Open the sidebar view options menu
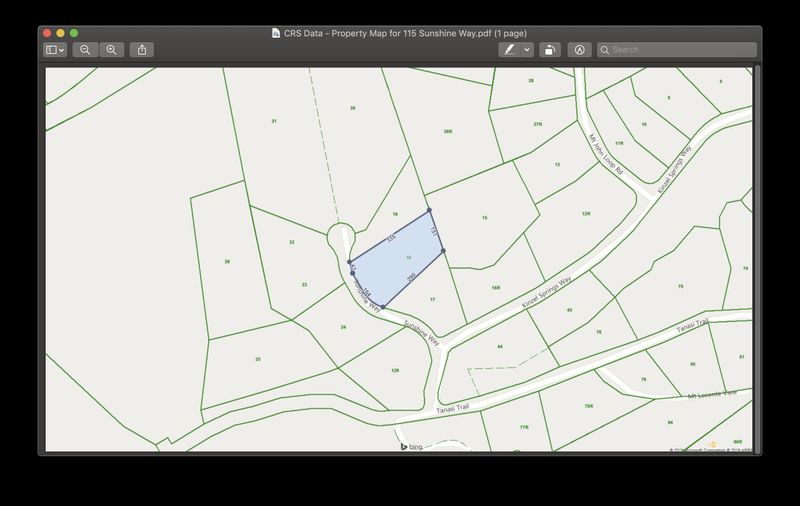The height and width of the screenshot is (506, 800). coord(55,49)
